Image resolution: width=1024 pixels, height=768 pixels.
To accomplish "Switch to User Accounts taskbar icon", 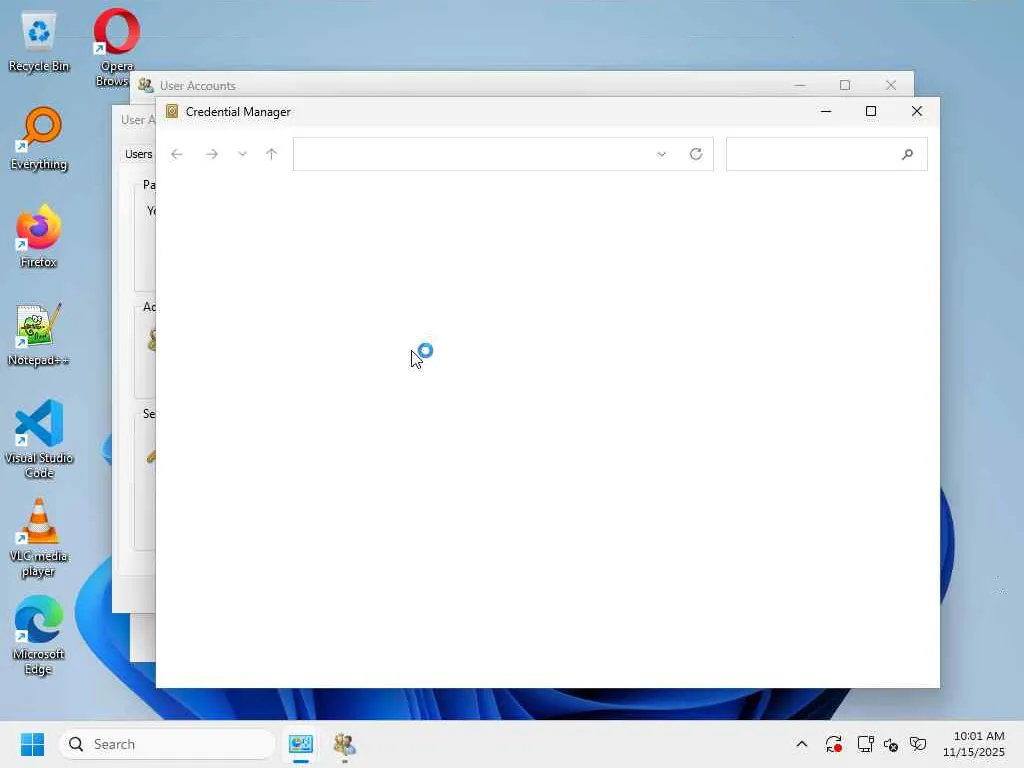I will point(344,744).
